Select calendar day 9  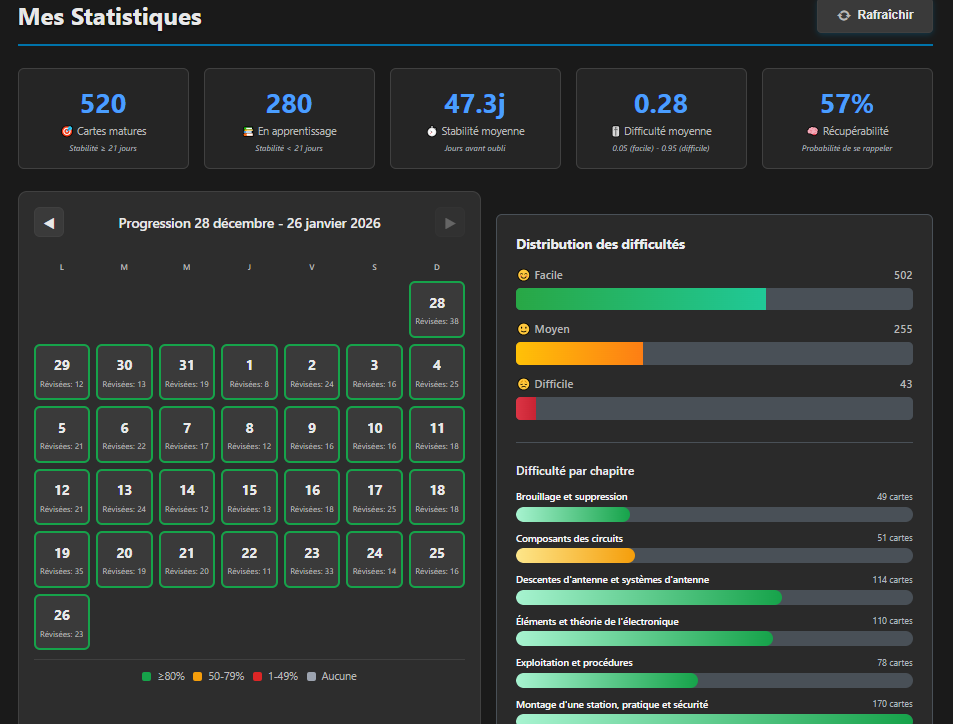(312, 435)
